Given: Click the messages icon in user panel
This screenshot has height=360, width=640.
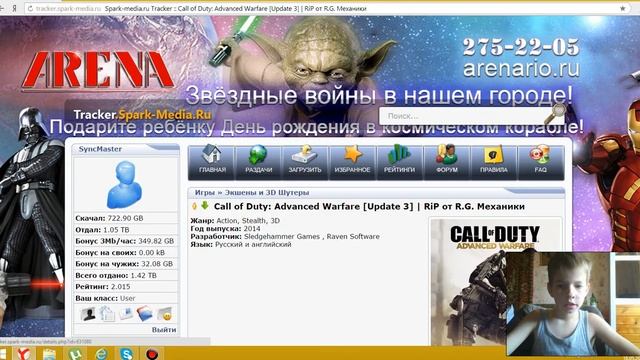Looking at the screenshot, I should click(x=126, y=314).
